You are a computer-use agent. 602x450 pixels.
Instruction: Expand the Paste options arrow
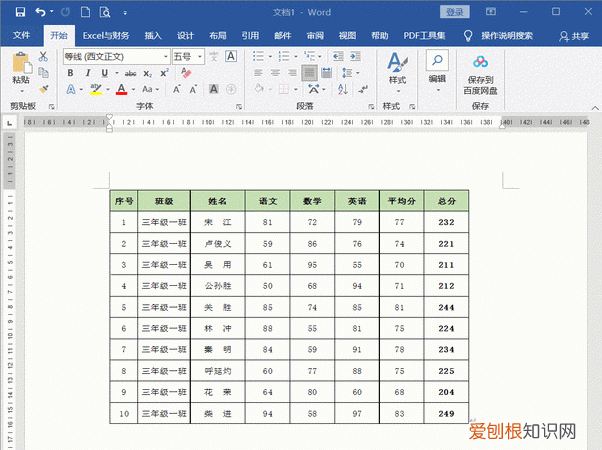(x=22, y=91)
